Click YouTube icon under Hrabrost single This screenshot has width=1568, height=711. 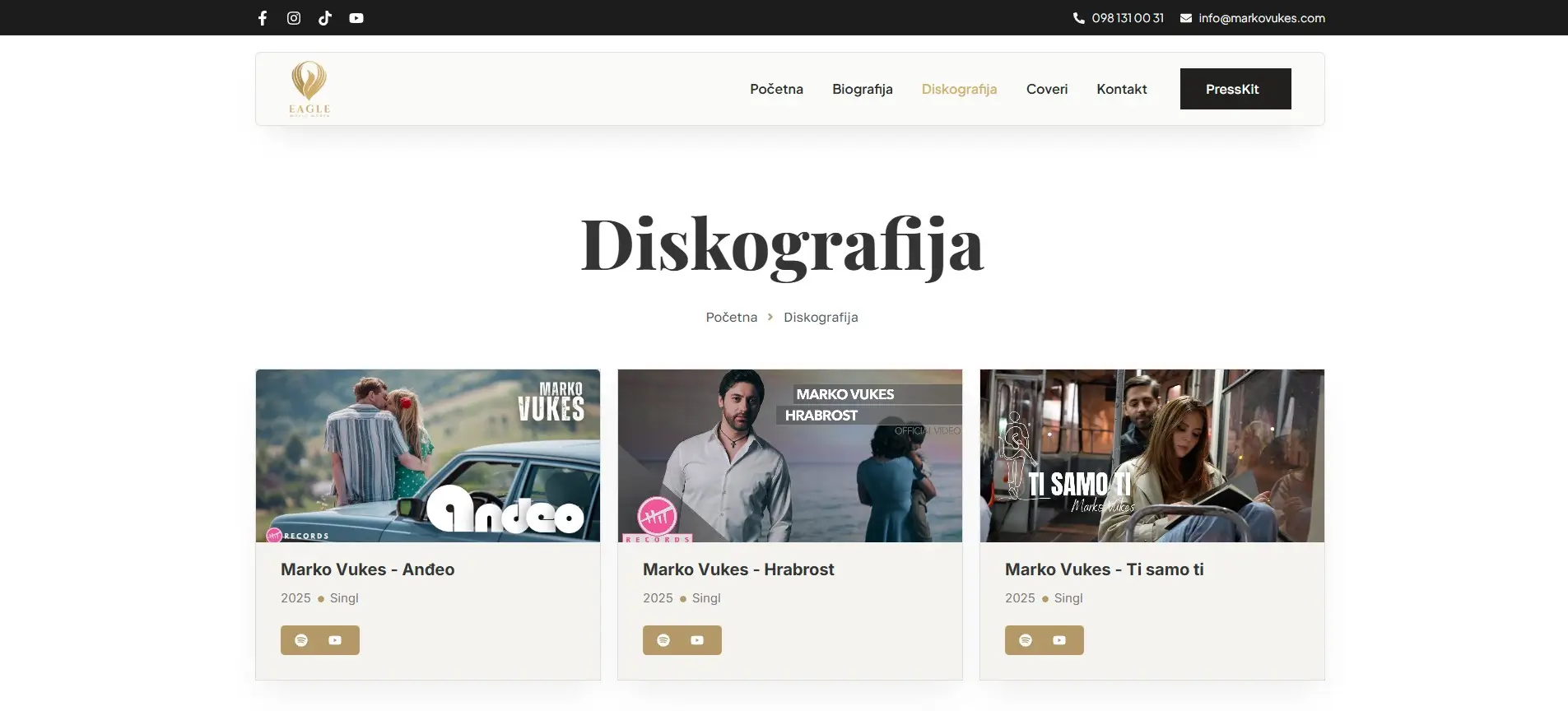pos(697,640)
